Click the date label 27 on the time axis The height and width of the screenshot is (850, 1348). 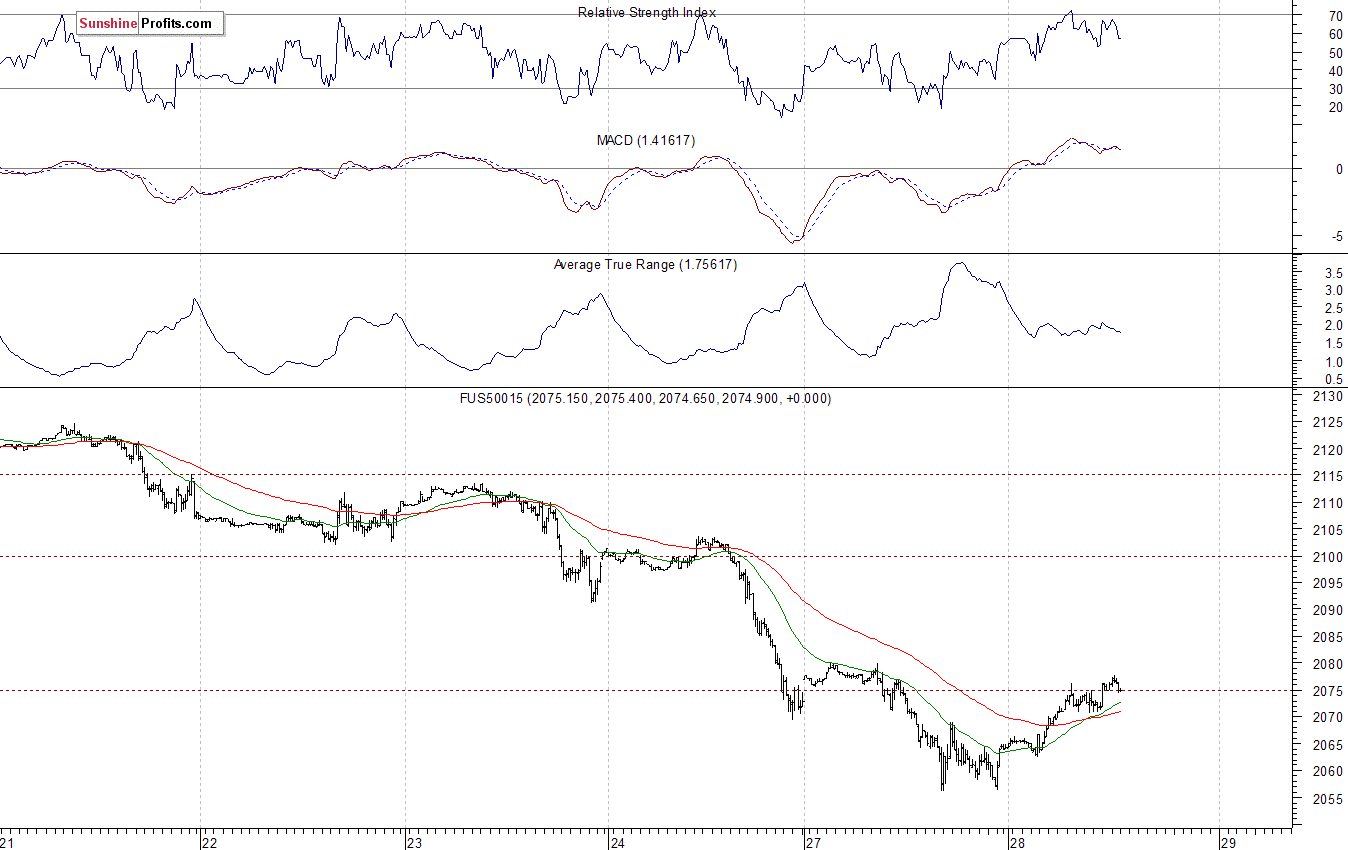pyautogui.click(x=814, y=842)
